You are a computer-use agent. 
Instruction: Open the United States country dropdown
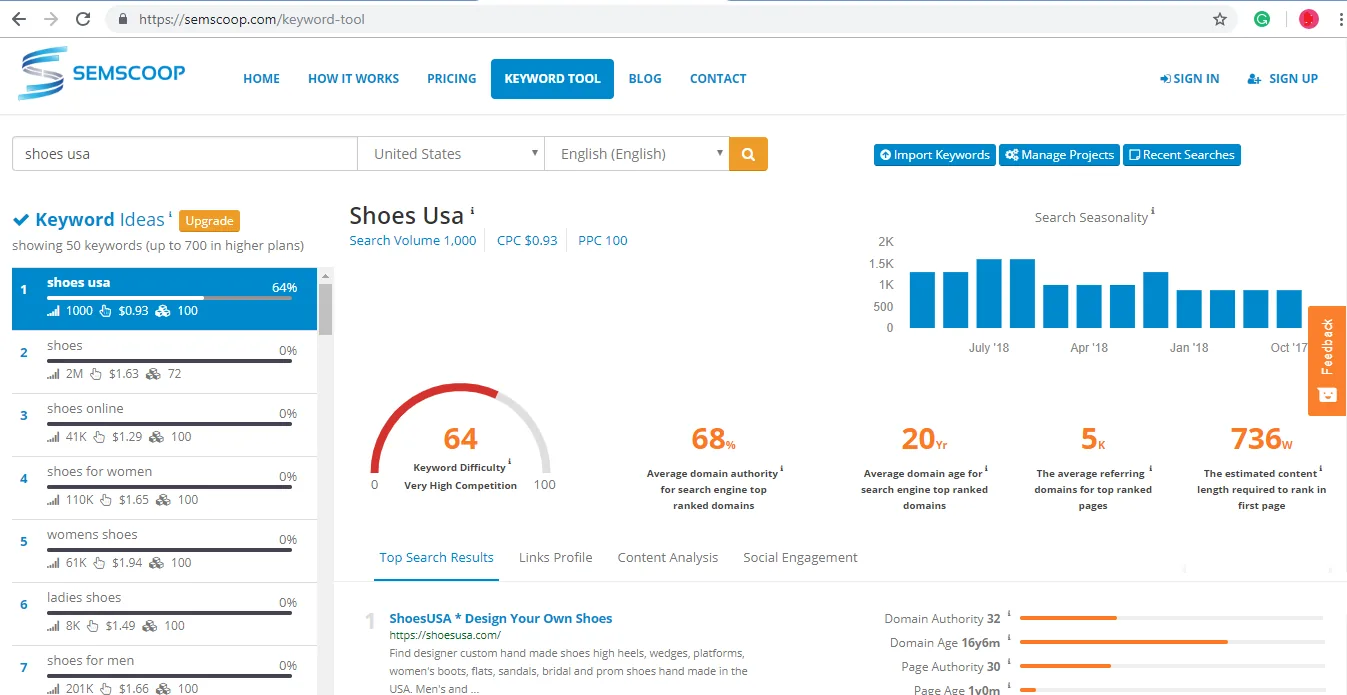(450, 153)
